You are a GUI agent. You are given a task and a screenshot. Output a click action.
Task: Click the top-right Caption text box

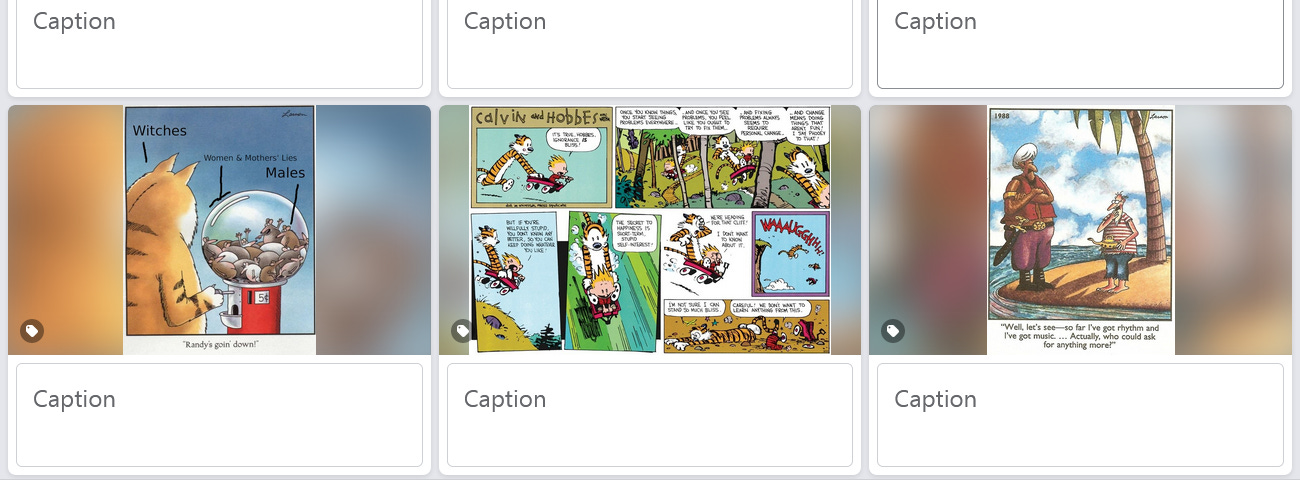(x=1080, y=44)
